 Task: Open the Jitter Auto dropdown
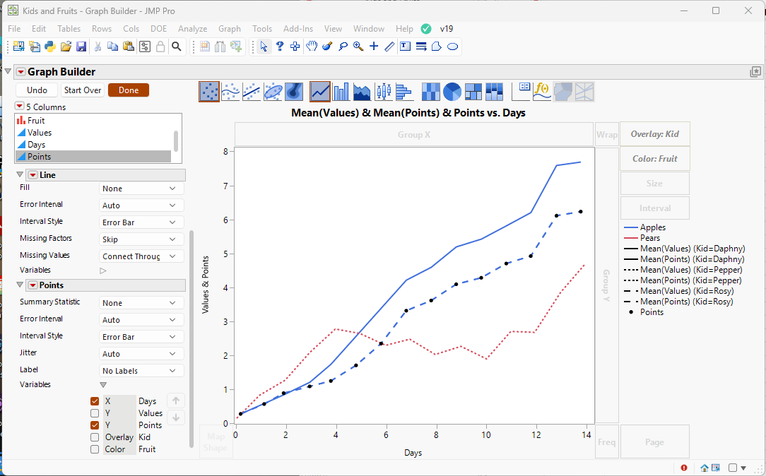click(141, 354)
